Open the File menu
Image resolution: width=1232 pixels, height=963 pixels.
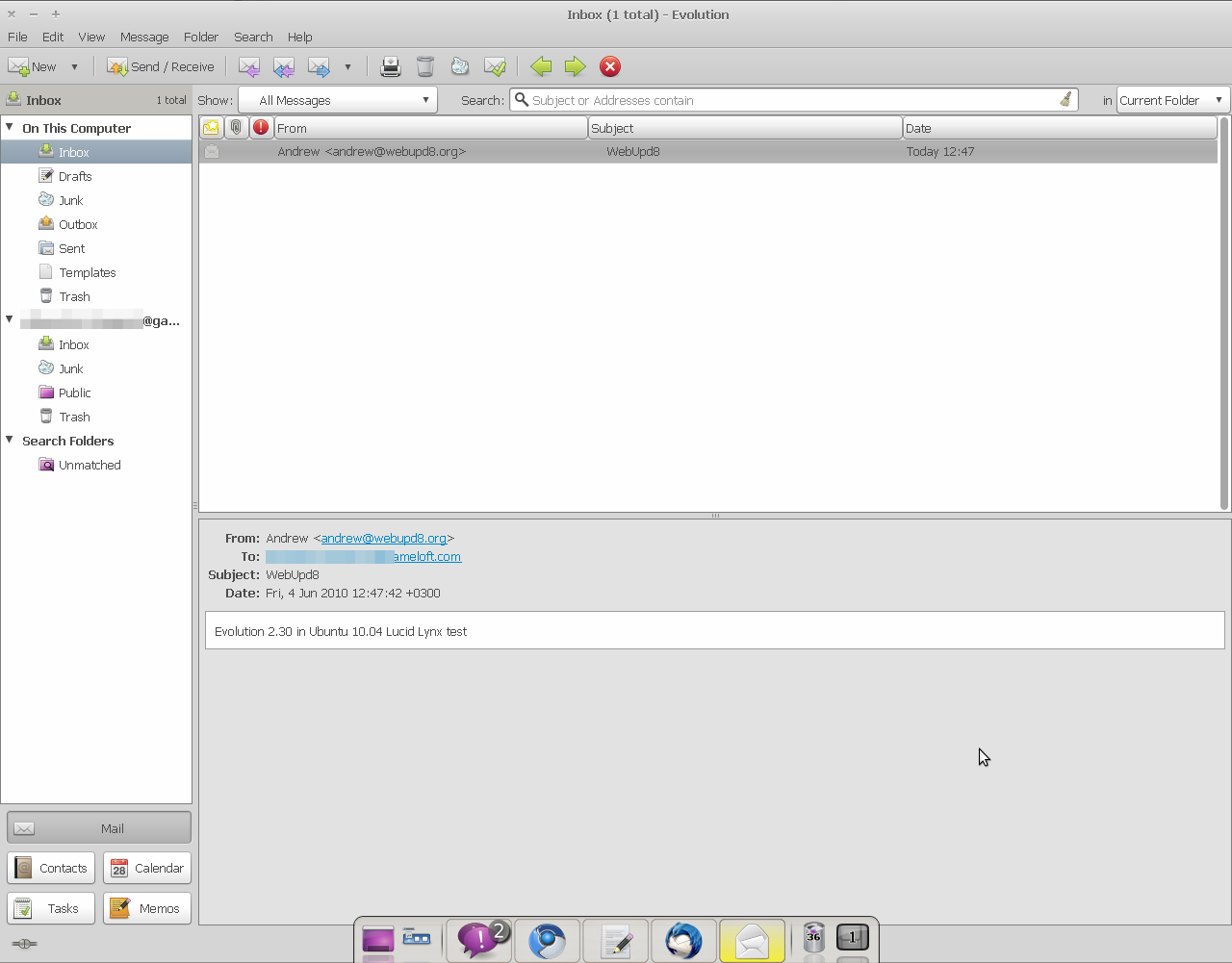click(x=17, y=37)
